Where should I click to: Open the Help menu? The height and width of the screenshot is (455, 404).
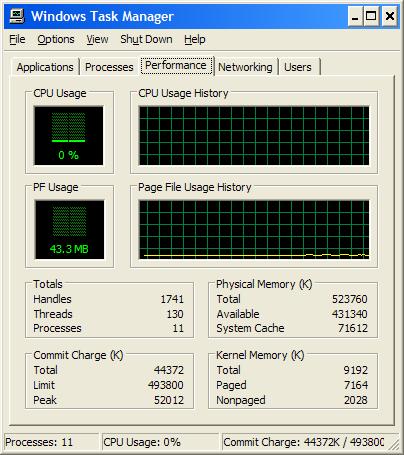click(x=195, y=39)
